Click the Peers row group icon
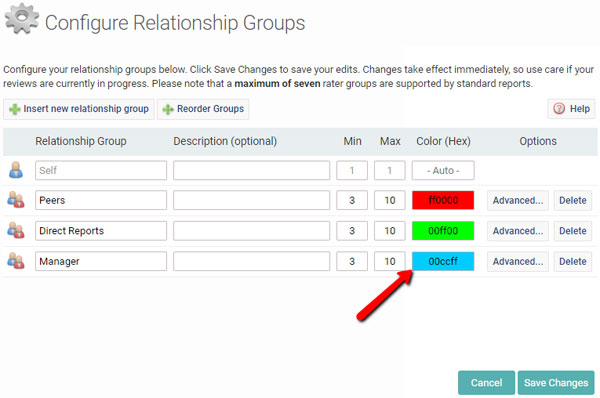The width and height of the screenshot is (600, 398). click(x=16, y=200)
